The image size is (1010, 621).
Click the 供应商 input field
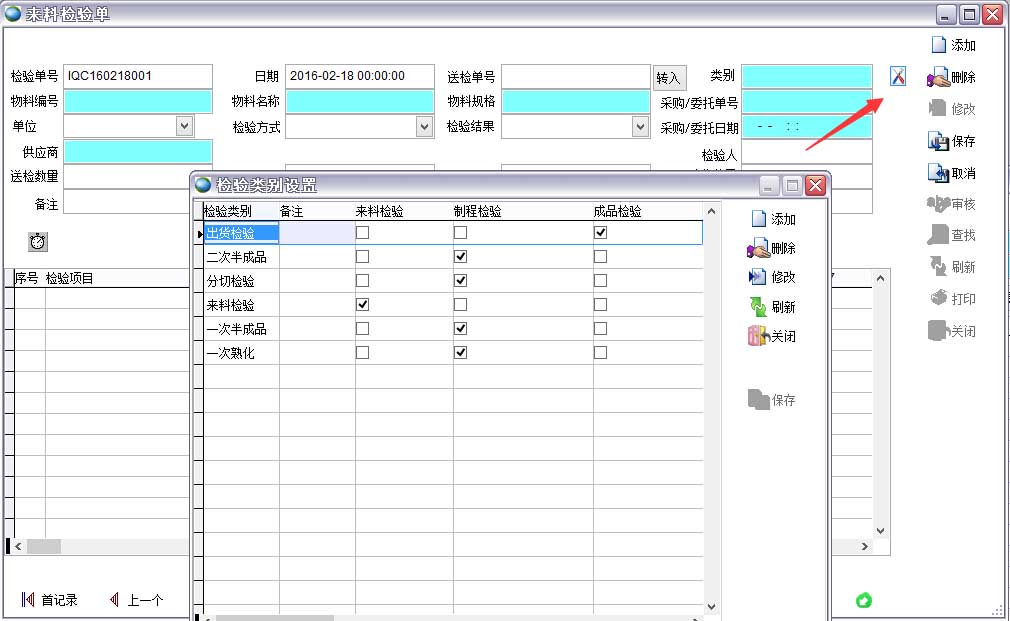tap(138, 151)
